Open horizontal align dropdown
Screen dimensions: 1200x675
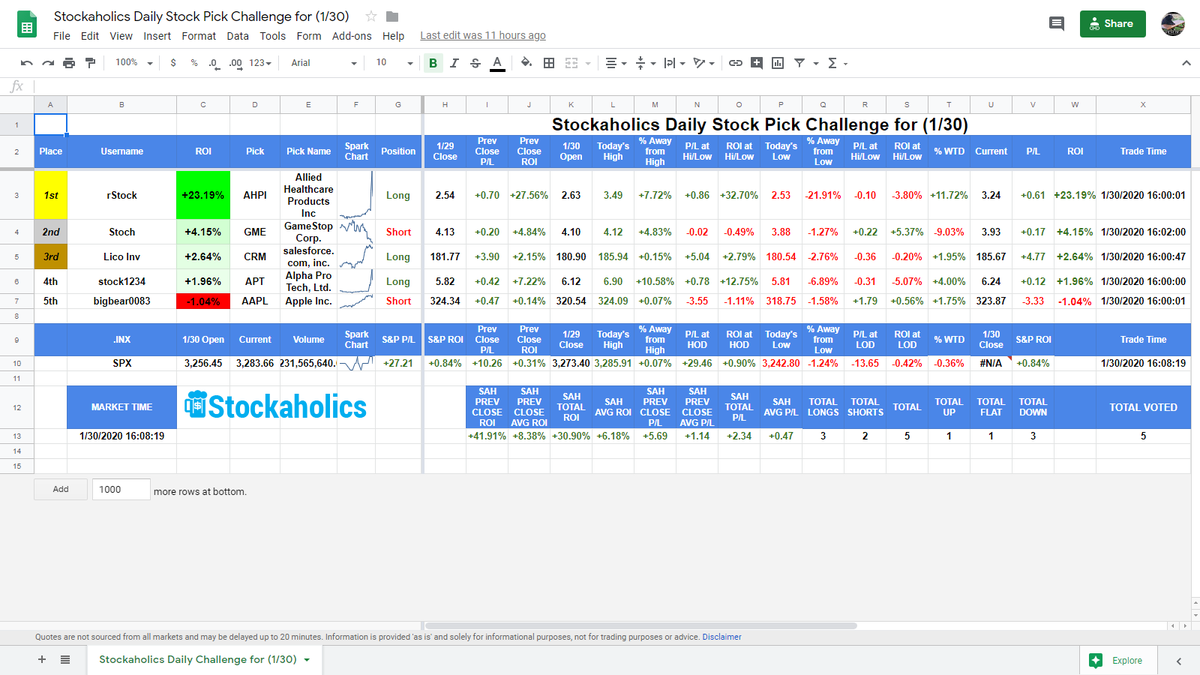click(x=615, y=63)
